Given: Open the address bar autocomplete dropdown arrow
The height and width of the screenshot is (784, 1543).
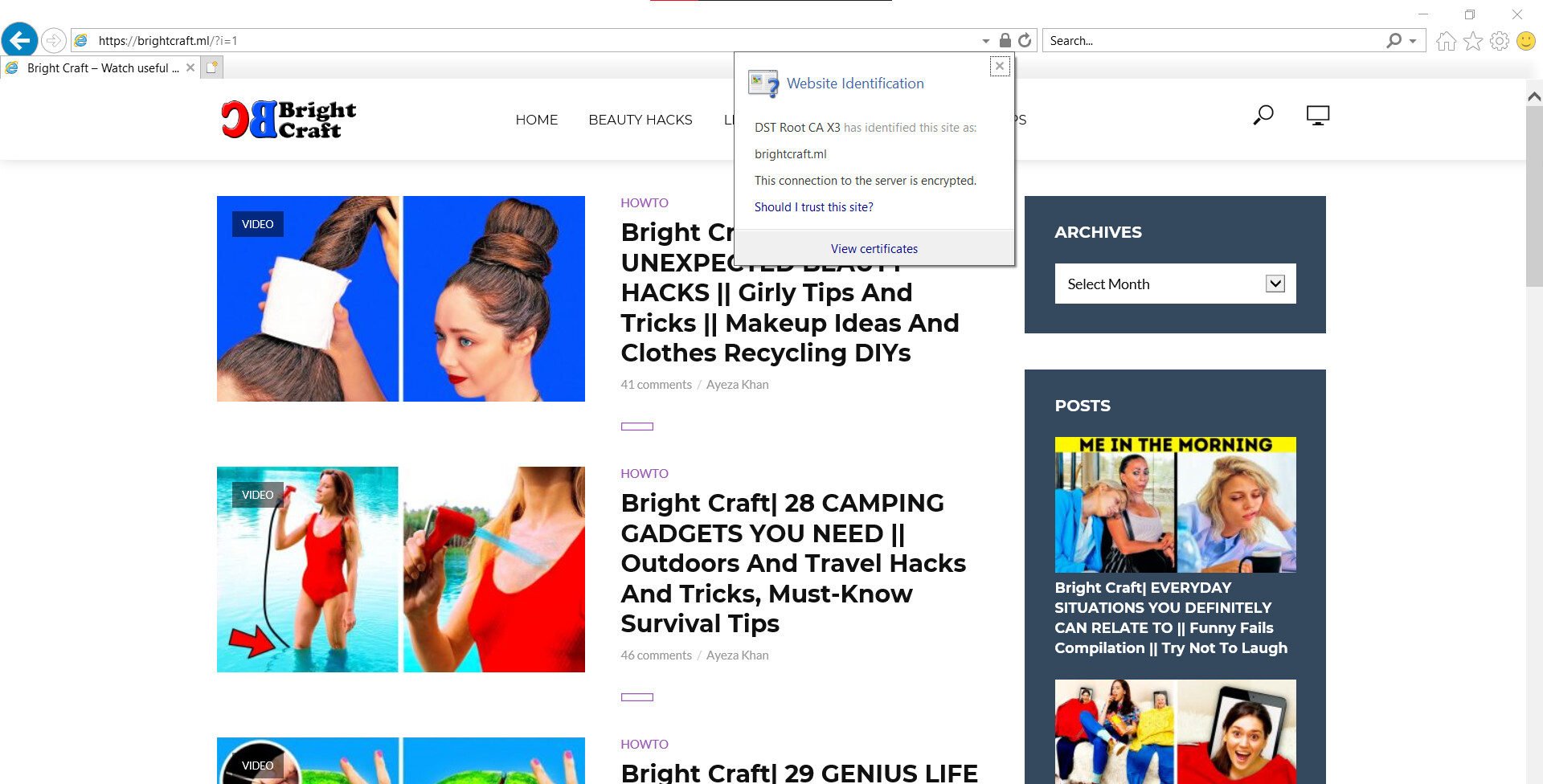Looking at the screenshot, I should (x=985, y=41).
